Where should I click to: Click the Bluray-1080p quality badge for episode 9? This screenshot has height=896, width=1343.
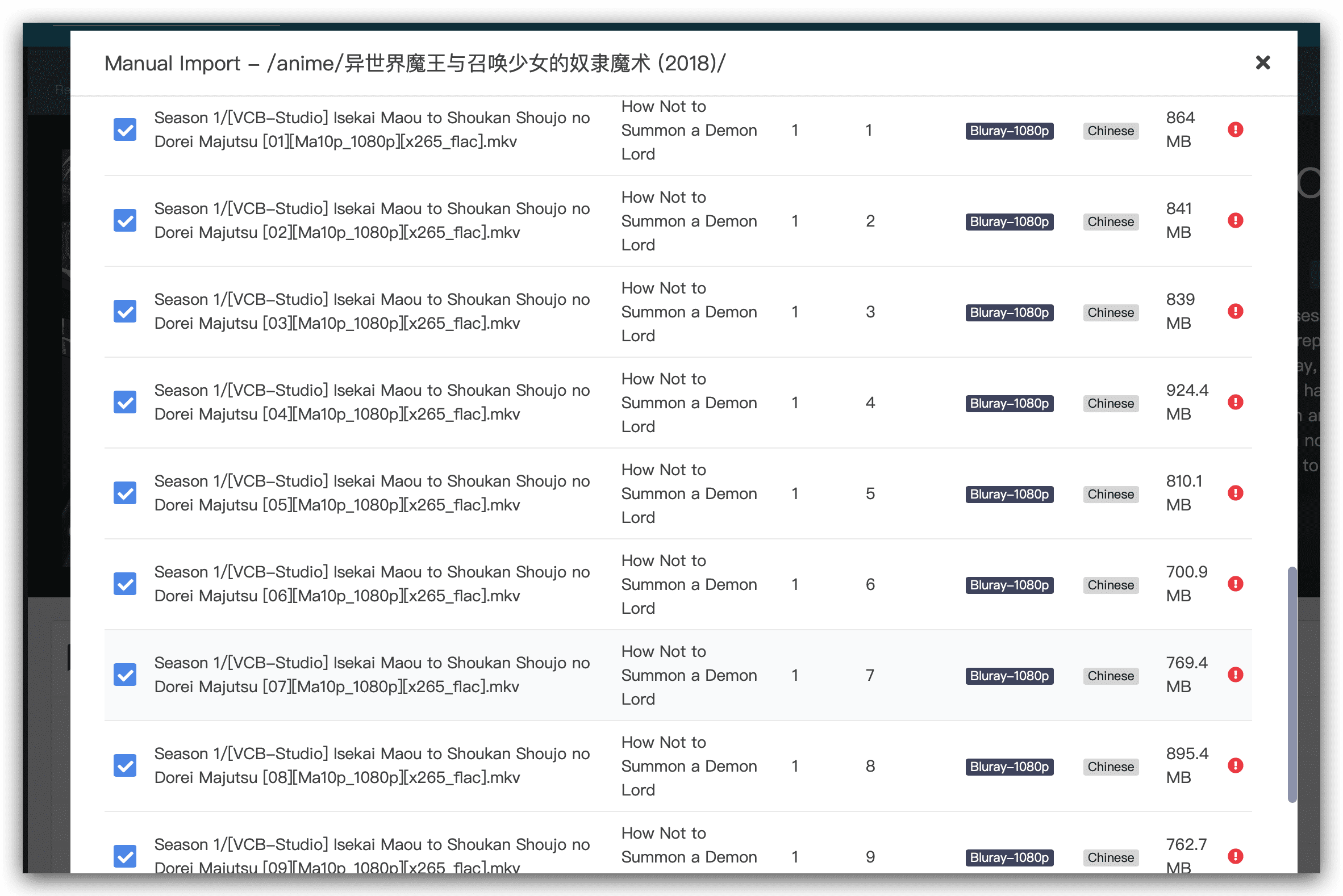(1009, 858)
